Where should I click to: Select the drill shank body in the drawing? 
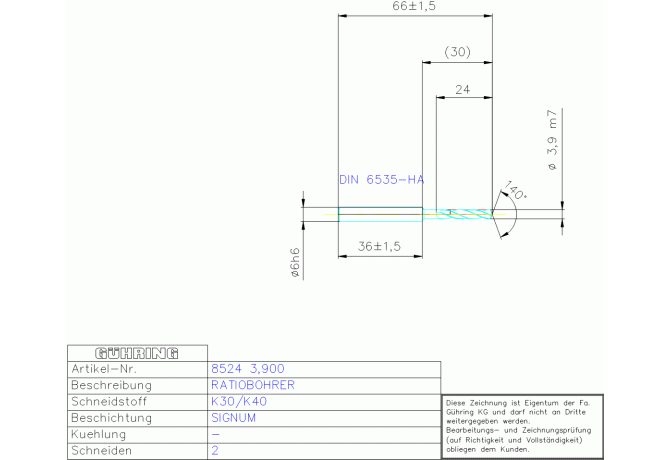[380, 212]
